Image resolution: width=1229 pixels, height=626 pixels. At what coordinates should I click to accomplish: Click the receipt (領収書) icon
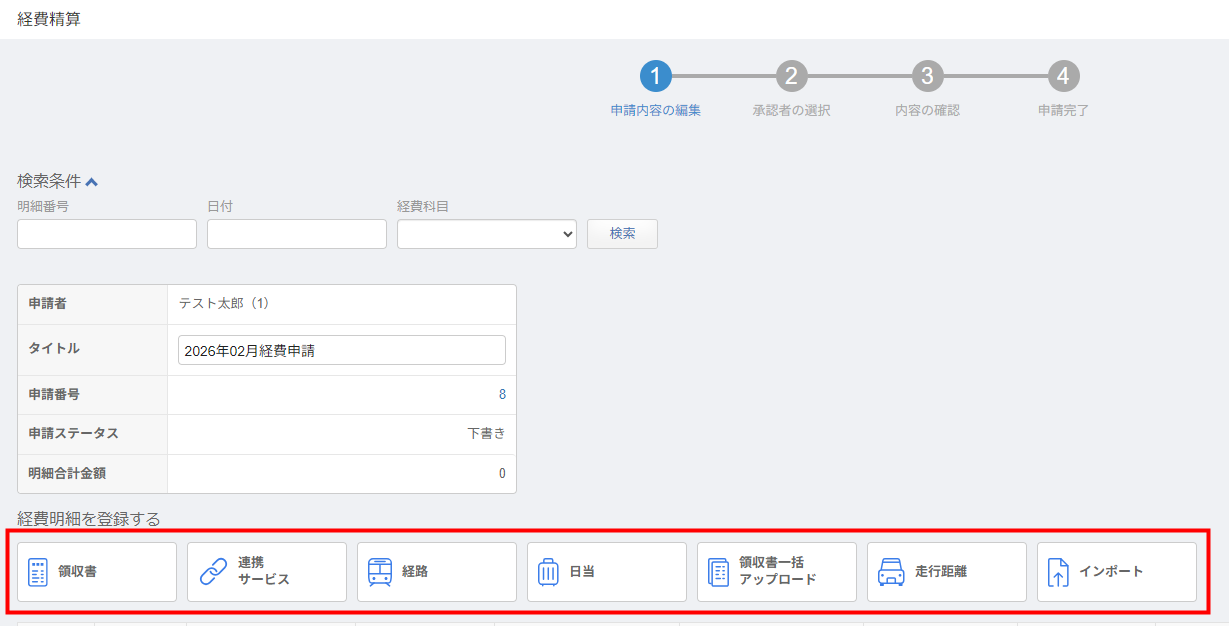(38, 572)
